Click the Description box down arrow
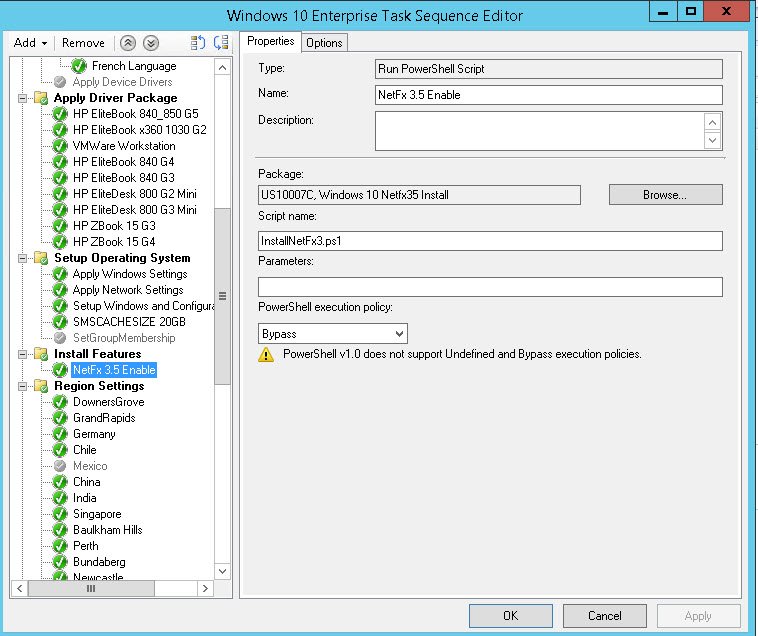The height and width of the screenshot is (636, 758). [712, 140]
